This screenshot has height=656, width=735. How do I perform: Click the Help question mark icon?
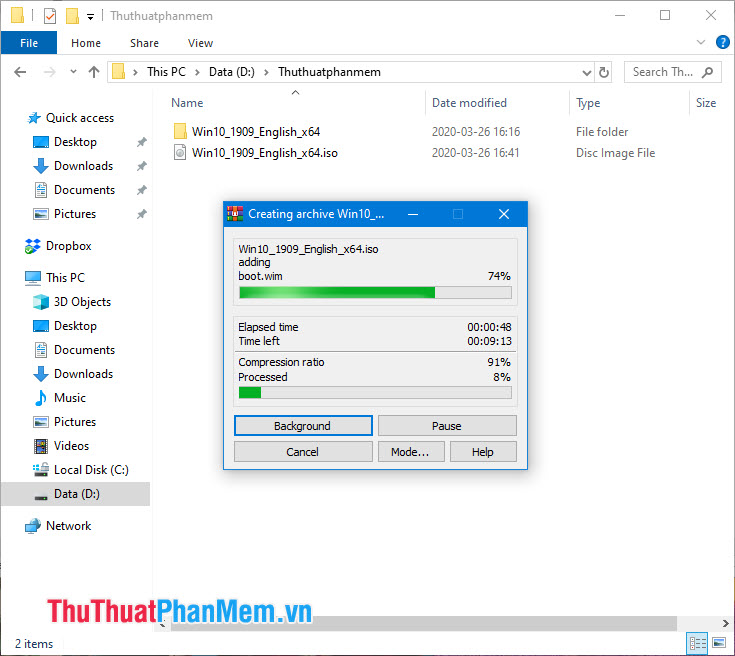[722, 42]
